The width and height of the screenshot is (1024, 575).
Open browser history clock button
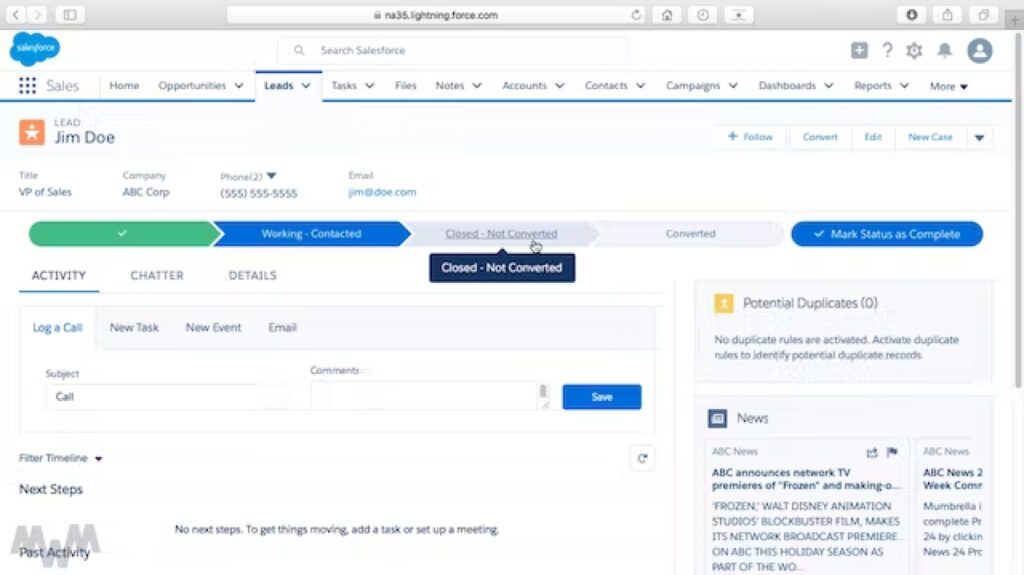coord(703,15)
